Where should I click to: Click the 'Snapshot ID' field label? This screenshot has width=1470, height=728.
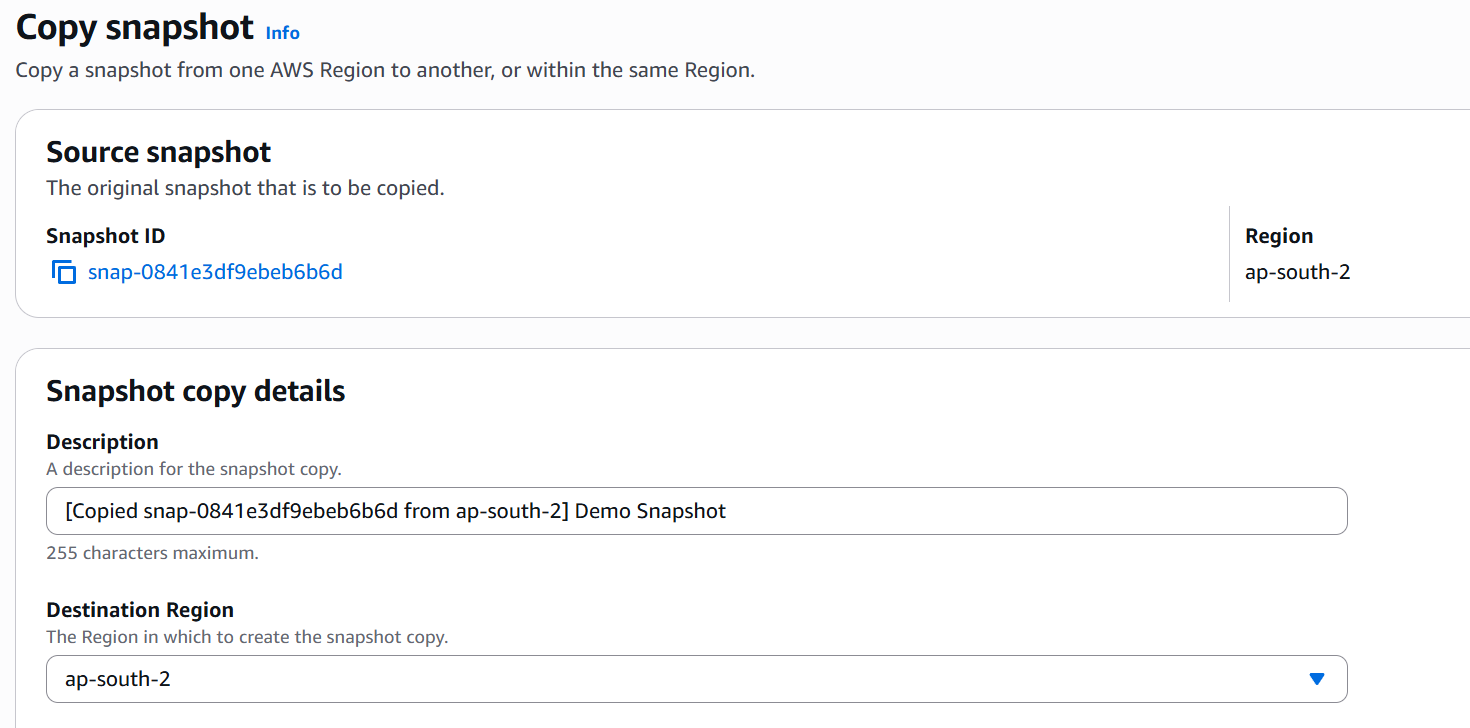click(x=105, y=236)
